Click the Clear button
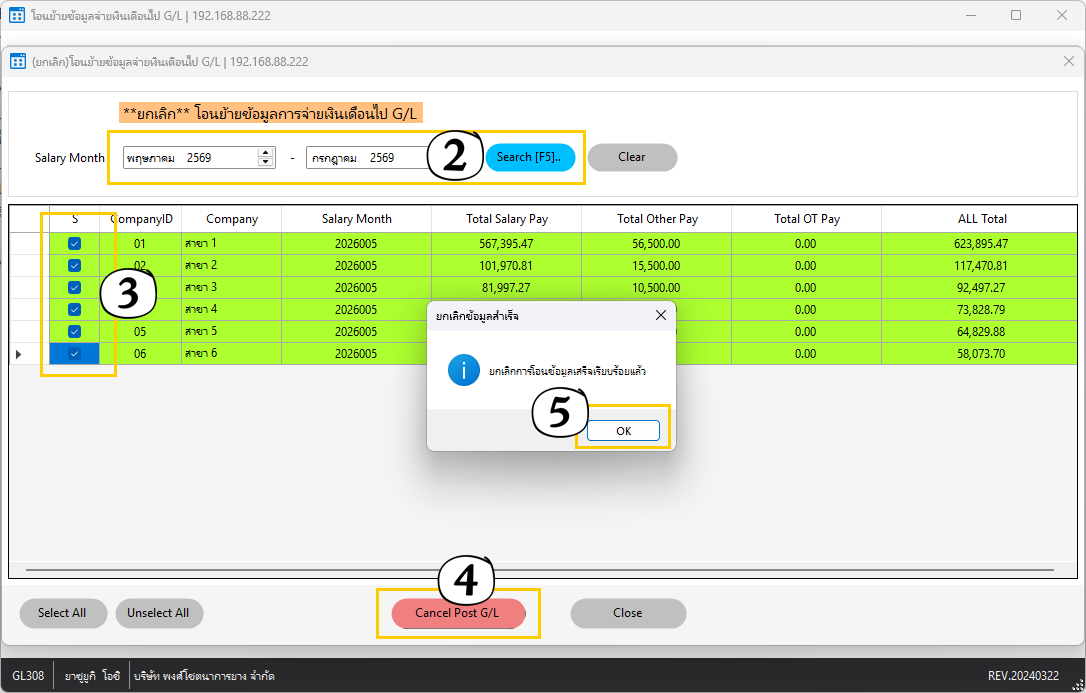Viewport: 1086px width, 693px height. coord(632,157)
